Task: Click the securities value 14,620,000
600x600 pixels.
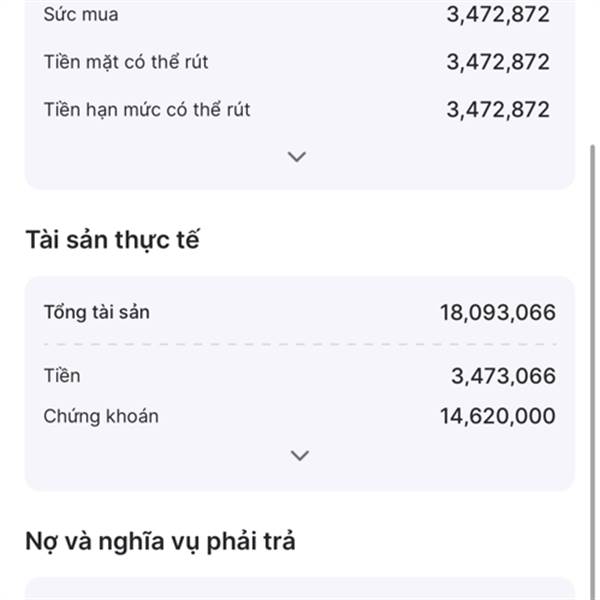Action: tap(498, 416)
